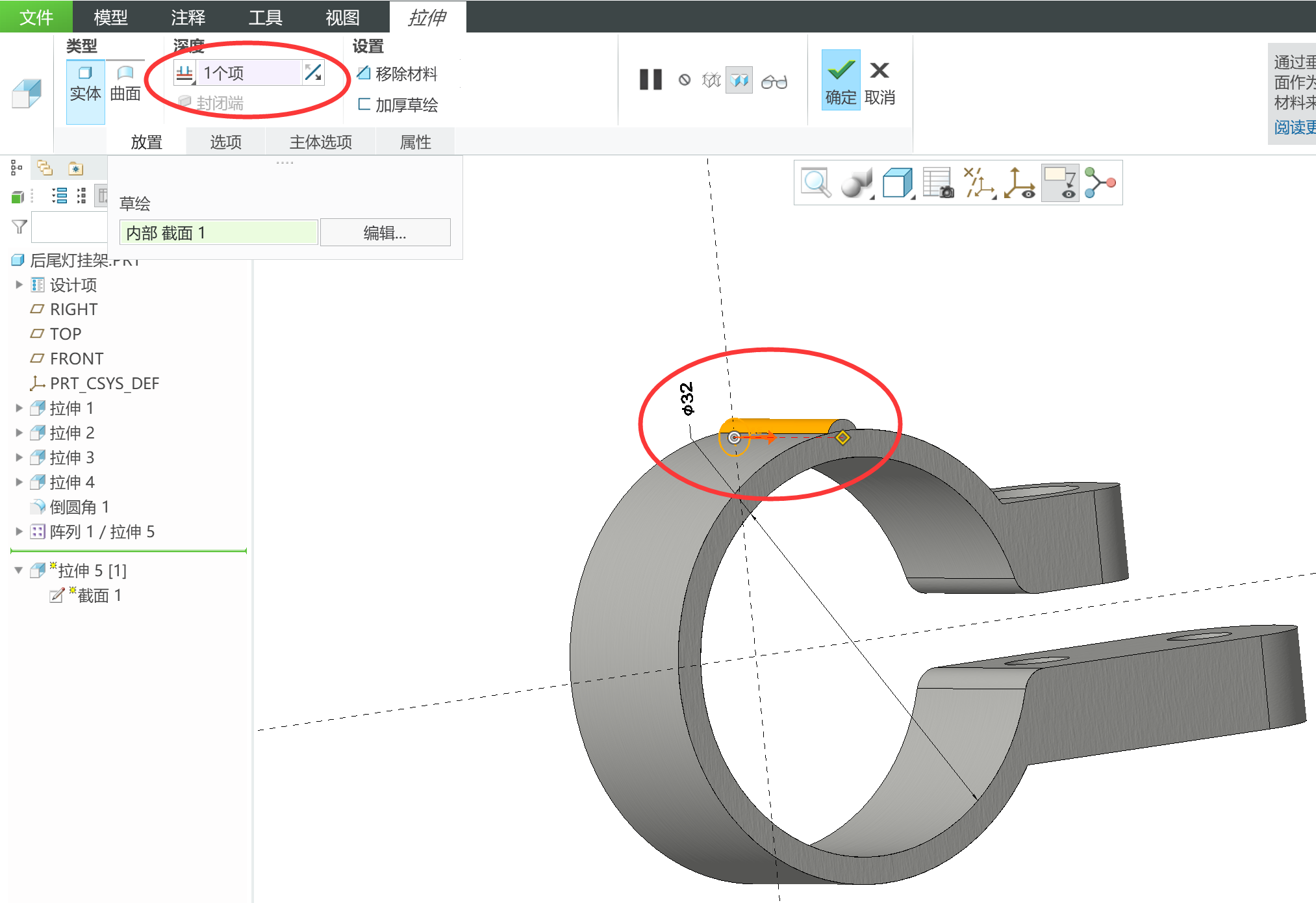Select the 曲面 surface type
Screen dimensions: 1316x903
click(125, 83)
